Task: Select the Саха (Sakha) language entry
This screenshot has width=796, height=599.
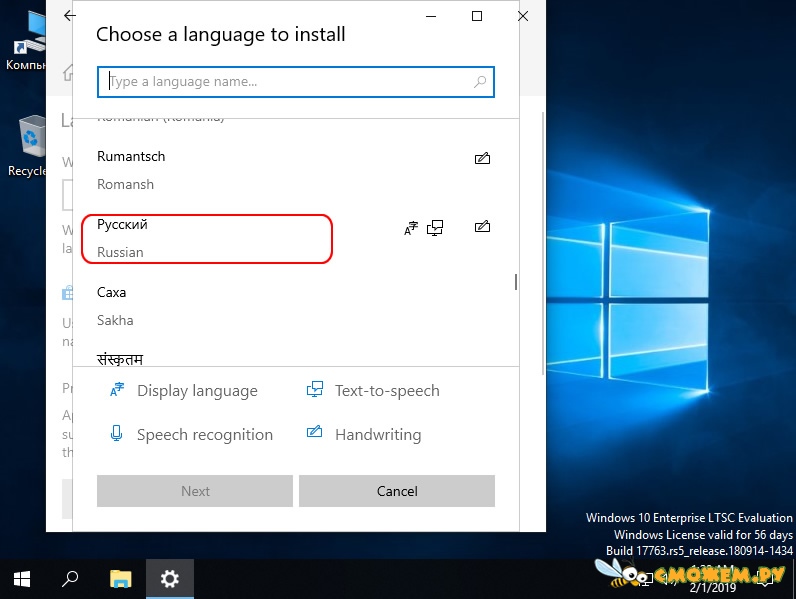Action: 295,307
